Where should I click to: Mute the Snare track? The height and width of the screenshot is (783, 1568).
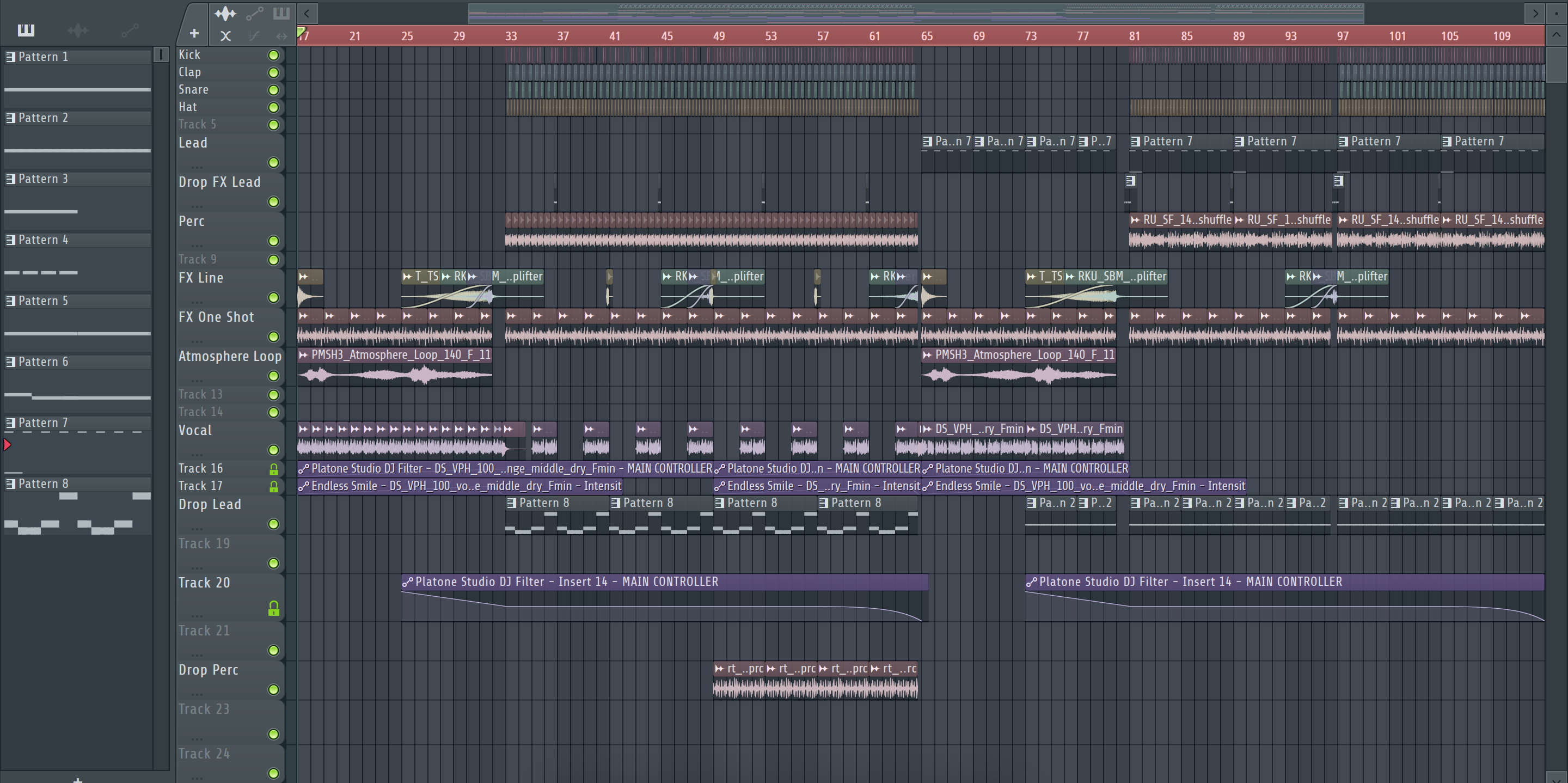[x=274, y=90]
